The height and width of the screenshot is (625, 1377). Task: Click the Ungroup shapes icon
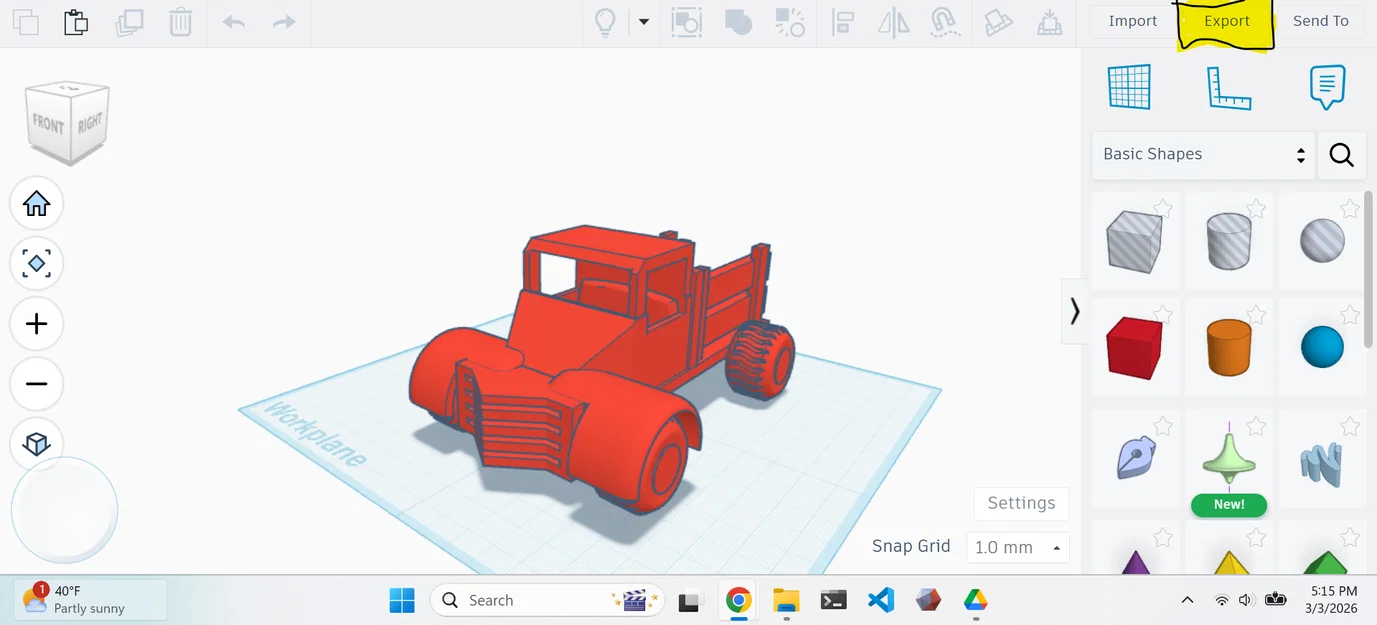790,22
